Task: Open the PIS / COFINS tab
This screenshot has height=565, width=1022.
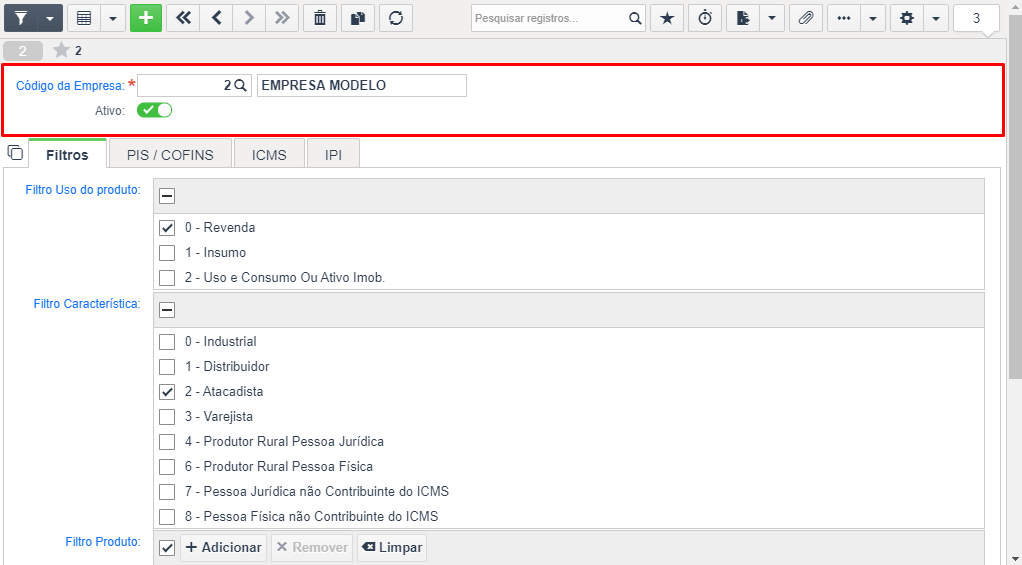Action: (x=170, y=155)
